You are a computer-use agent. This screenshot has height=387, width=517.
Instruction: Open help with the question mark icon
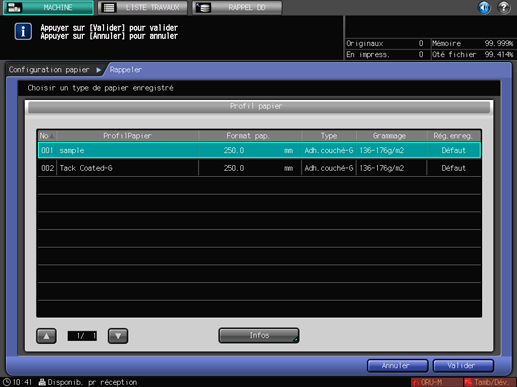(504, 7)
